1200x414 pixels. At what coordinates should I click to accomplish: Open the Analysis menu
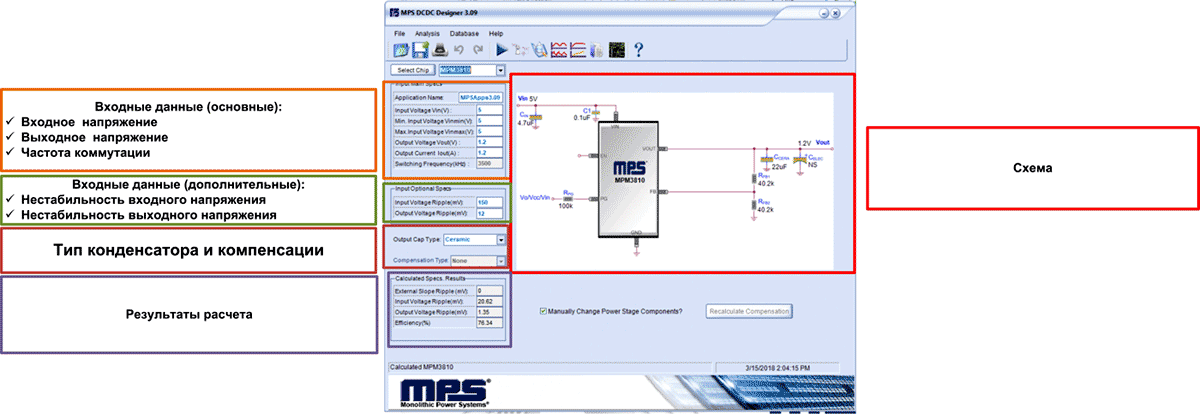pos(427,34)
